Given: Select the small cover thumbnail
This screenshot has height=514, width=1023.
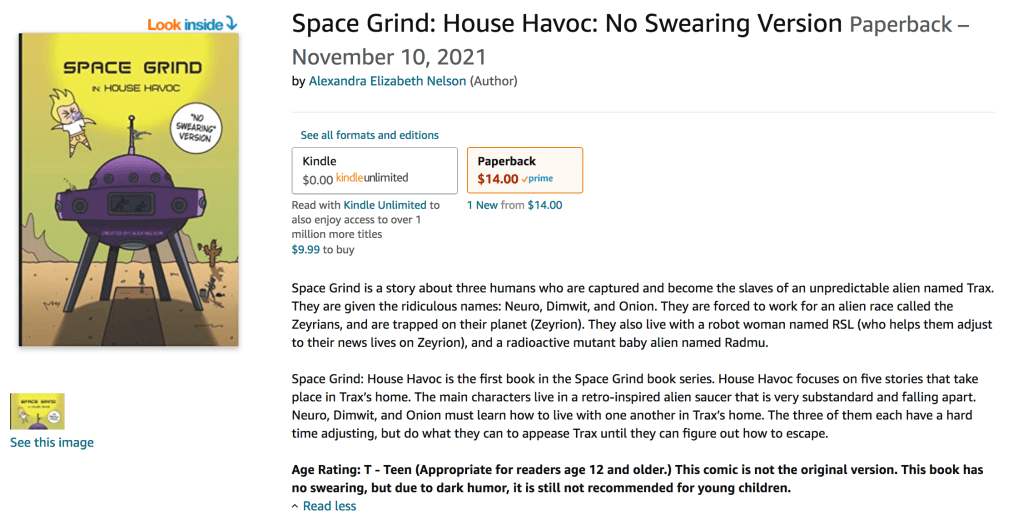Looking at the screenshot, I should coord(37,411).
